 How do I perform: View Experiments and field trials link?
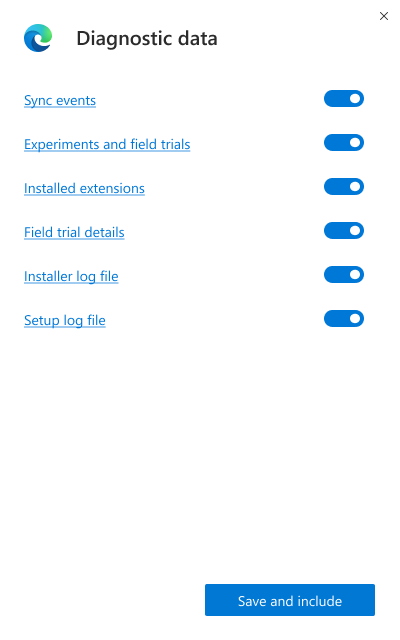(107, 144)
